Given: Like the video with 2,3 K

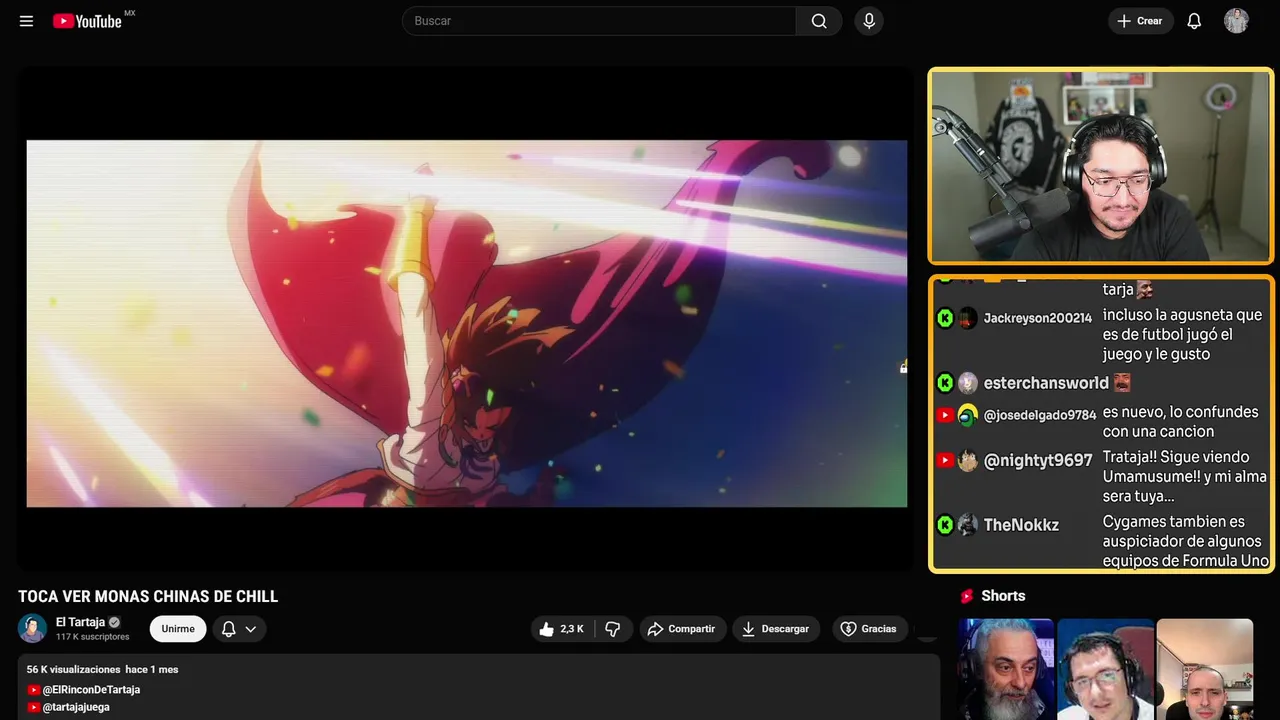Looking at the screenshot, I should point(562,629).
